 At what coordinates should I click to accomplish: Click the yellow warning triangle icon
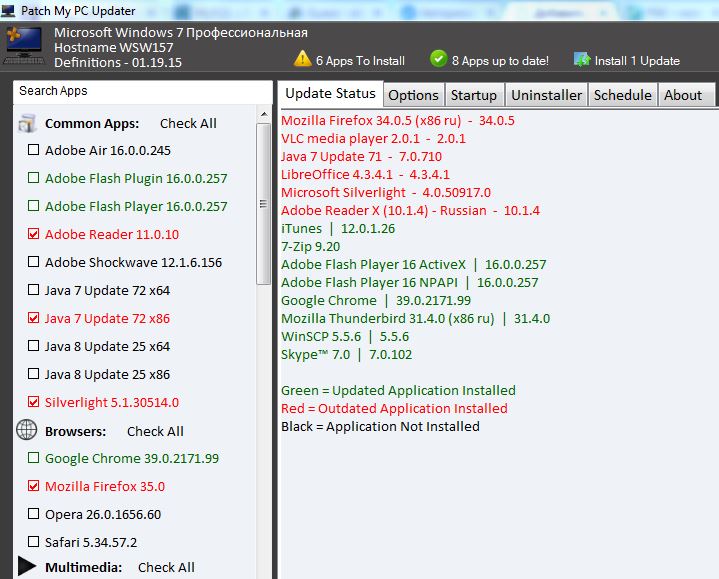303,59
